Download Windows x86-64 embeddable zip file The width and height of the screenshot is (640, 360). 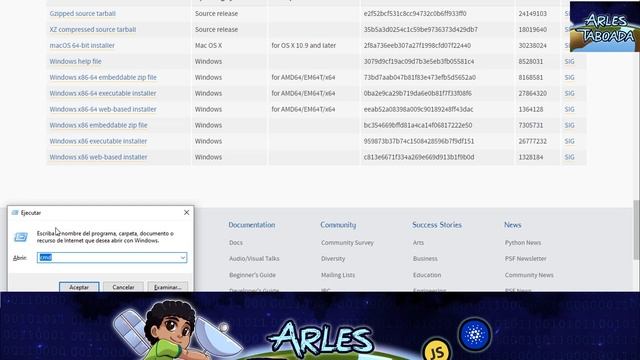coord(103,77)
